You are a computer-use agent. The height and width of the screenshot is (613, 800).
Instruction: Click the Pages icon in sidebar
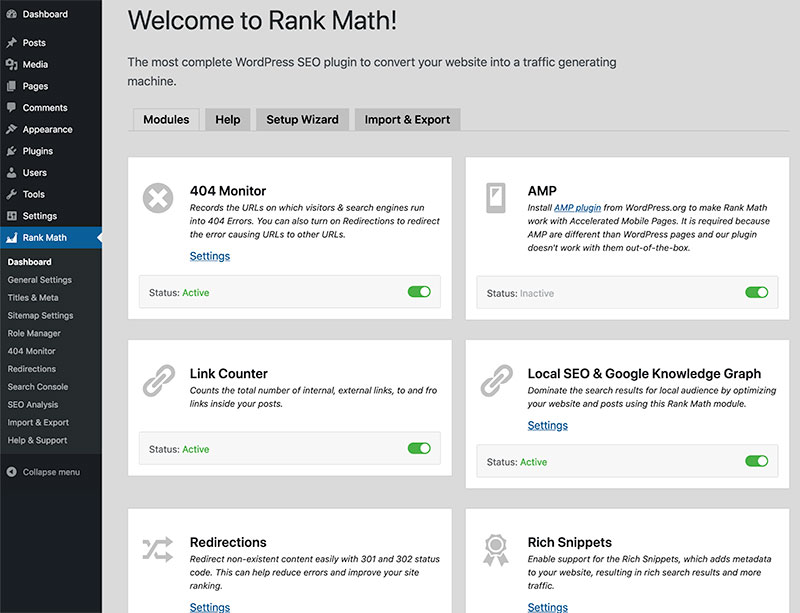(x=11, y=86)
